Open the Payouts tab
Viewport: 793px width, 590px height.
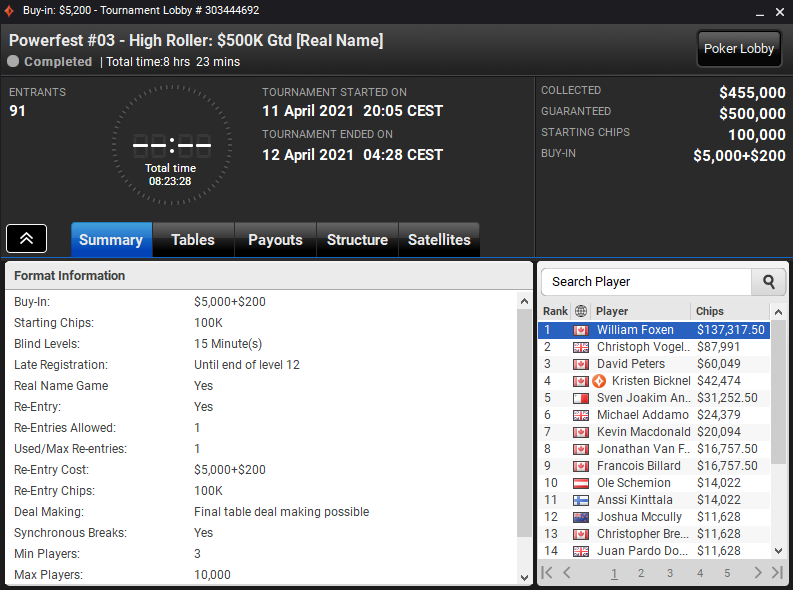pos(275,240)
